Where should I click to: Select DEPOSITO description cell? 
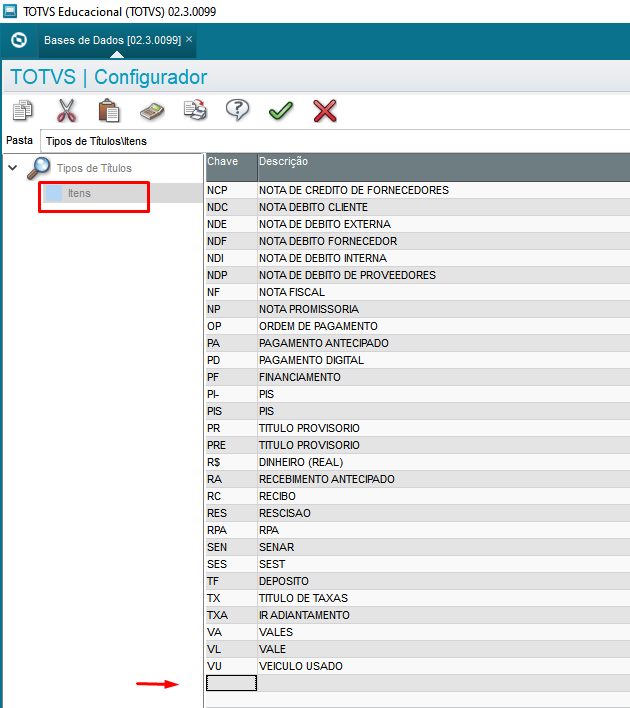444,582
